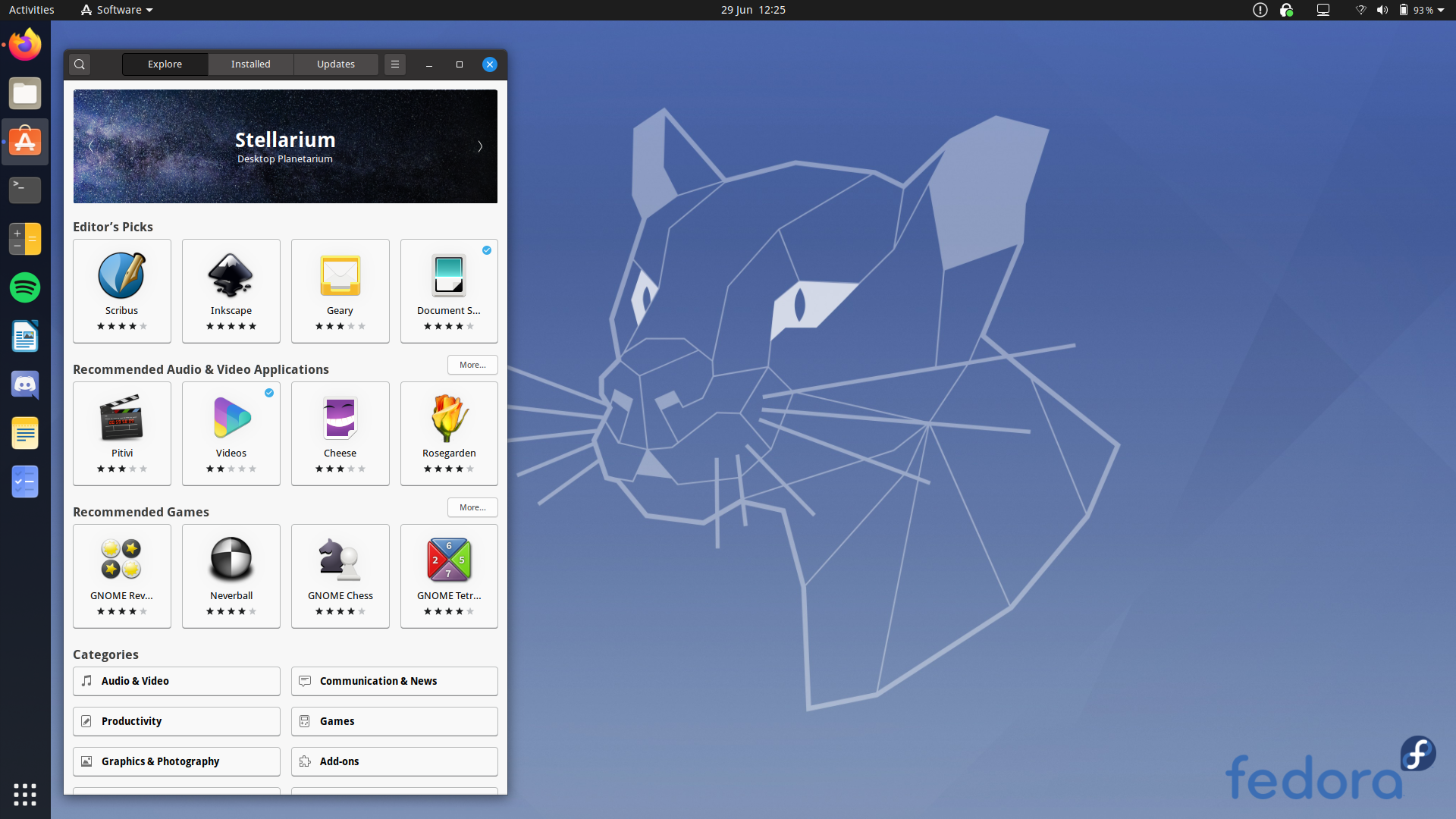
Task: Open the Scribus app from Editor's Picks
Action: tap(121, 290)
